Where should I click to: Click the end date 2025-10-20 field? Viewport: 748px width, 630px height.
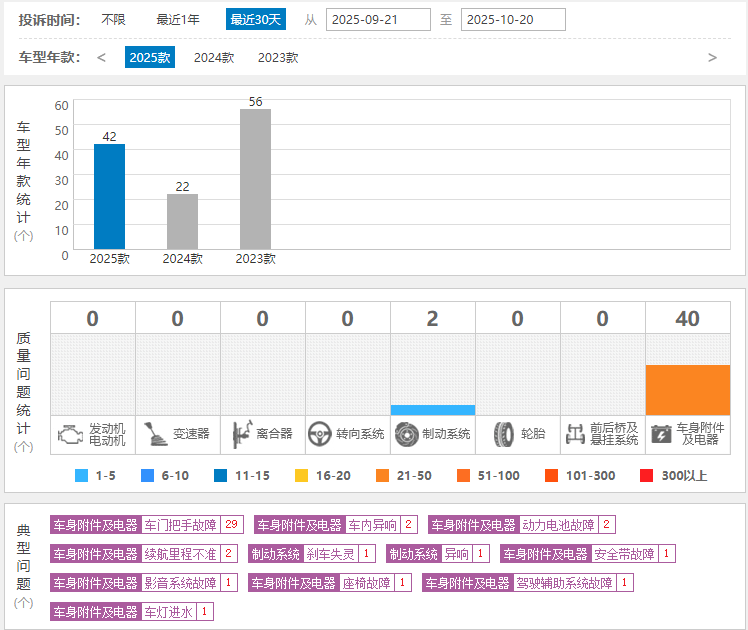pos(513,20)
